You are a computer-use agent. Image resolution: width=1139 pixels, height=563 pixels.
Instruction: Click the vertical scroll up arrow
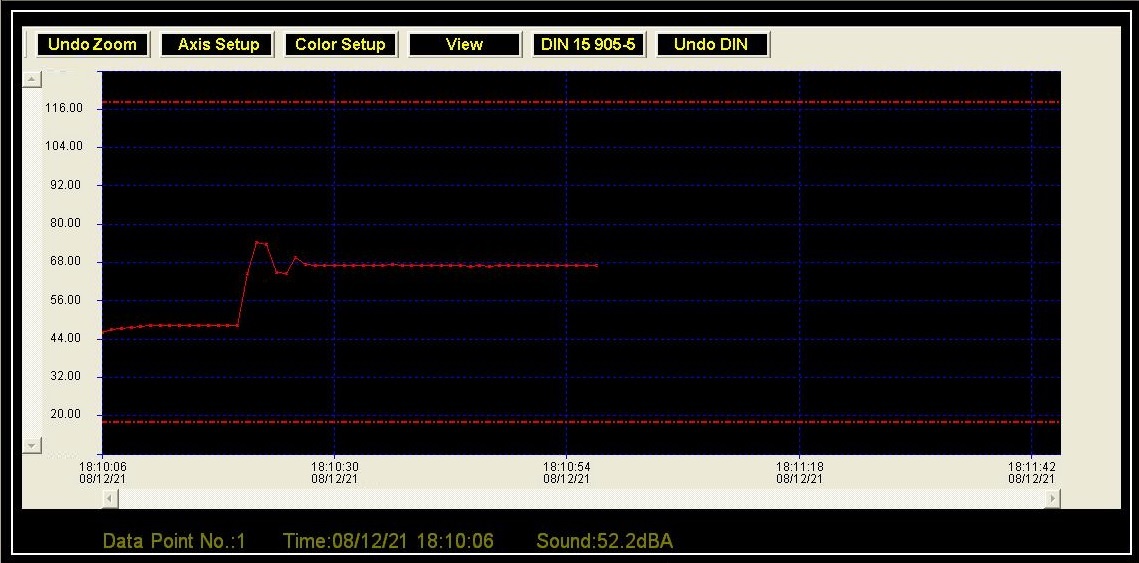point(32,80)
